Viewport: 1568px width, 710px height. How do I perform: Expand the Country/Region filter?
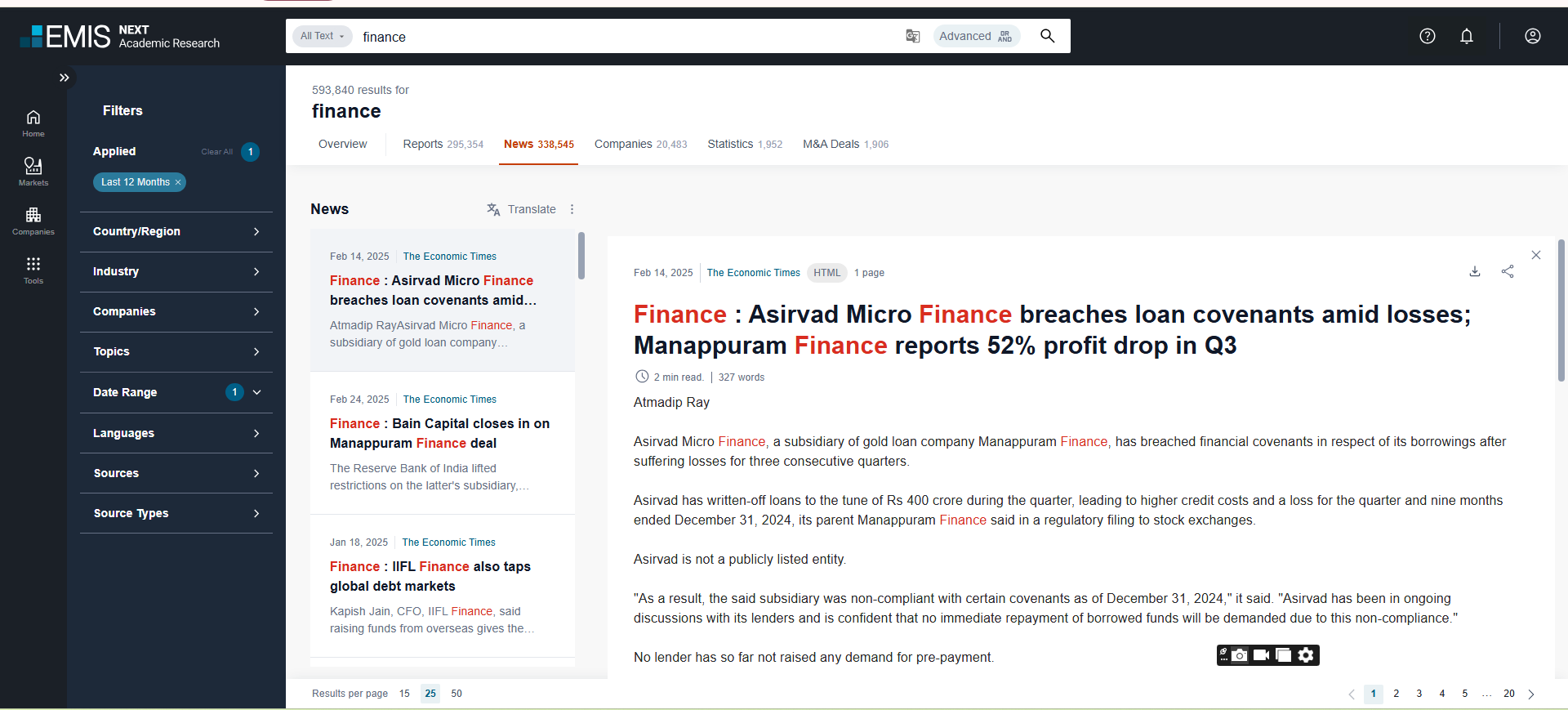pyautogui.click(x=176, y=232)
